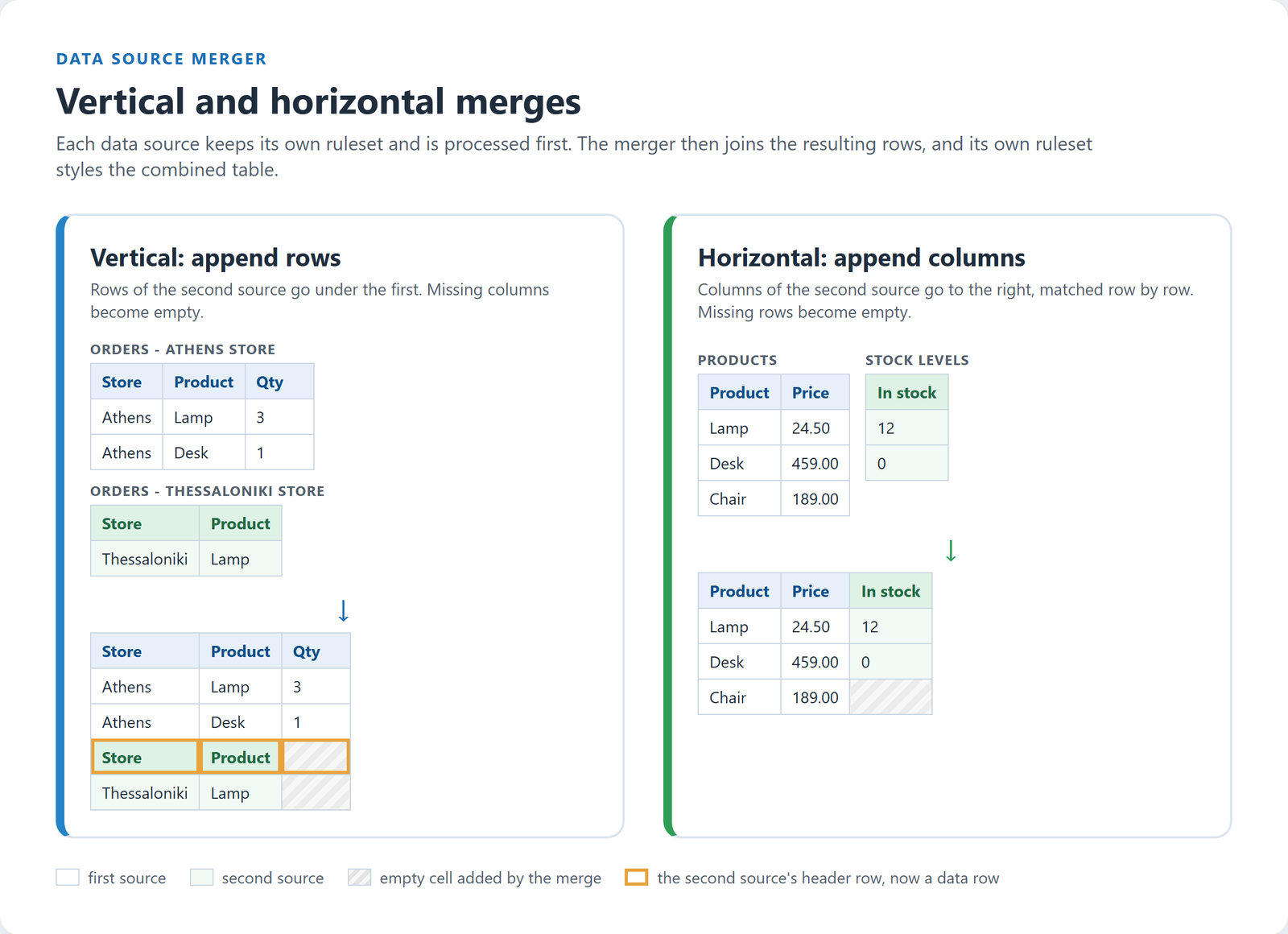
Task: Click the 459.00 price in Products table
Action: (815, 464)
